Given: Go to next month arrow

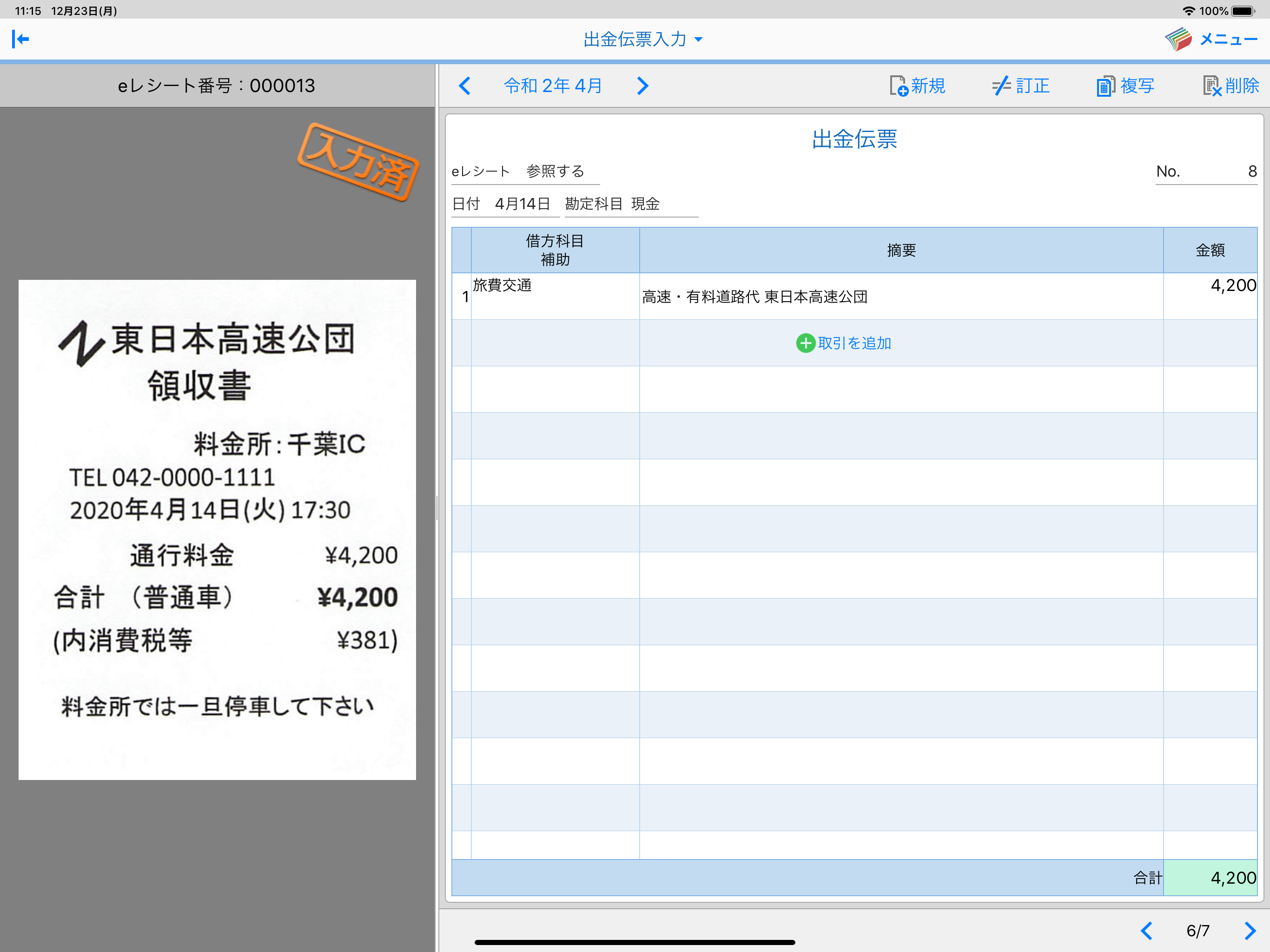Looking at the screenshot, I should pyautogui.click(x=642, y=86).
